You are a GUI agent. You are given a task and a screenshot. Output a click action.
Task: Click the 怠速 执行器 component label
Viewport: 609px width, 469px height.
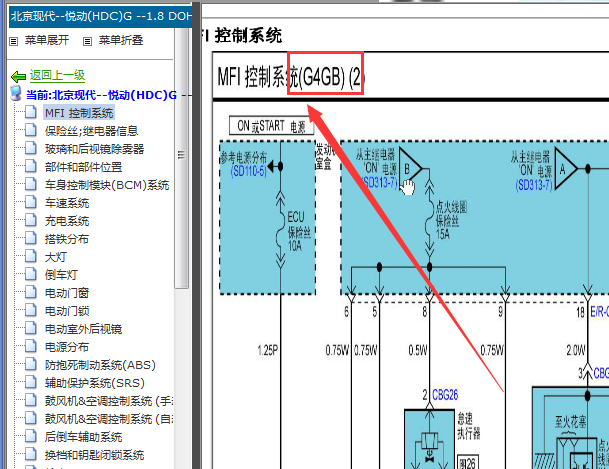(x=468, y=426)
